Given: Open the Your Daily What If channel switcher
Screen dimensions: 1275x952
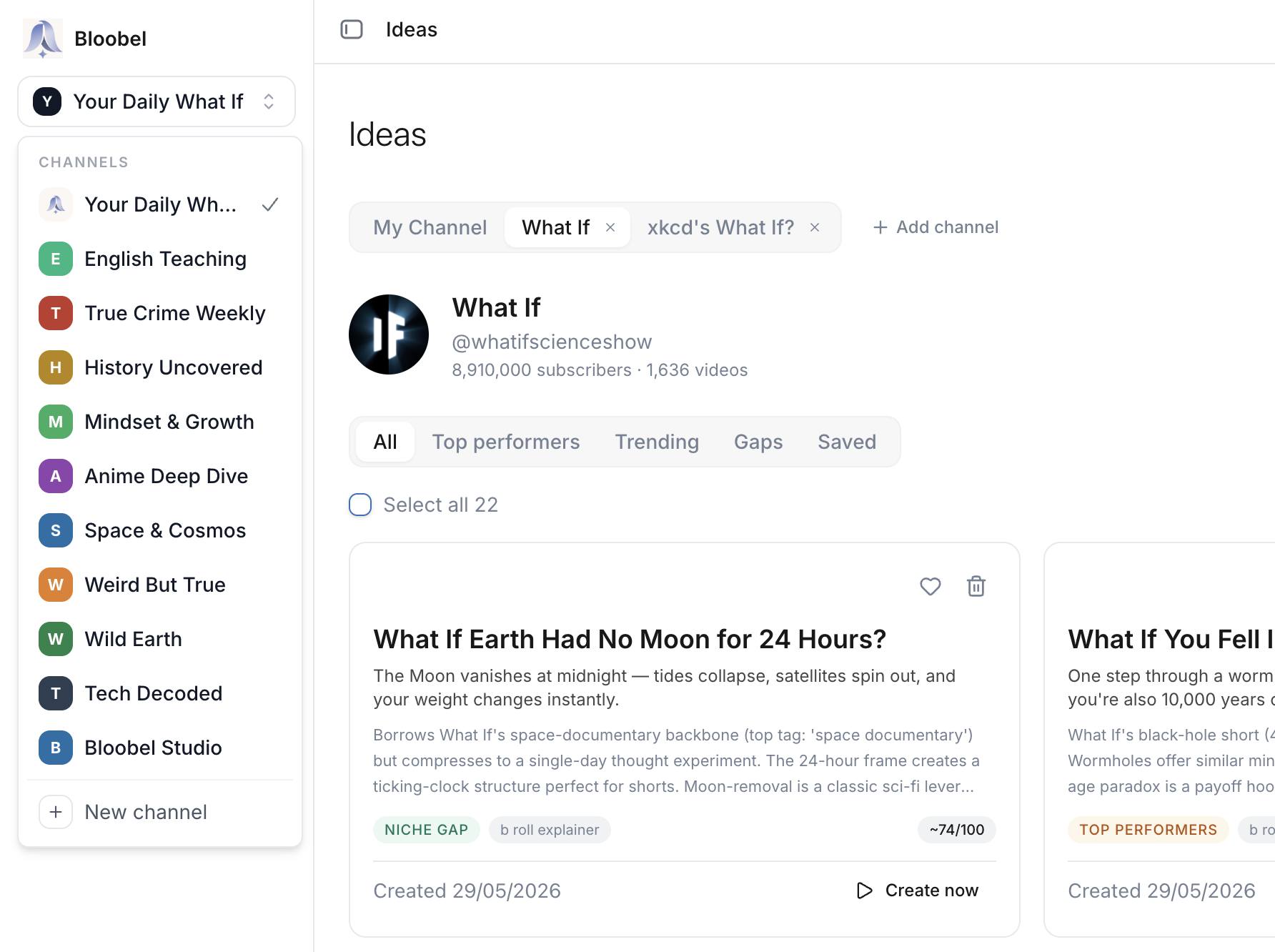Looking at the screenshot, I should point(157,101).
